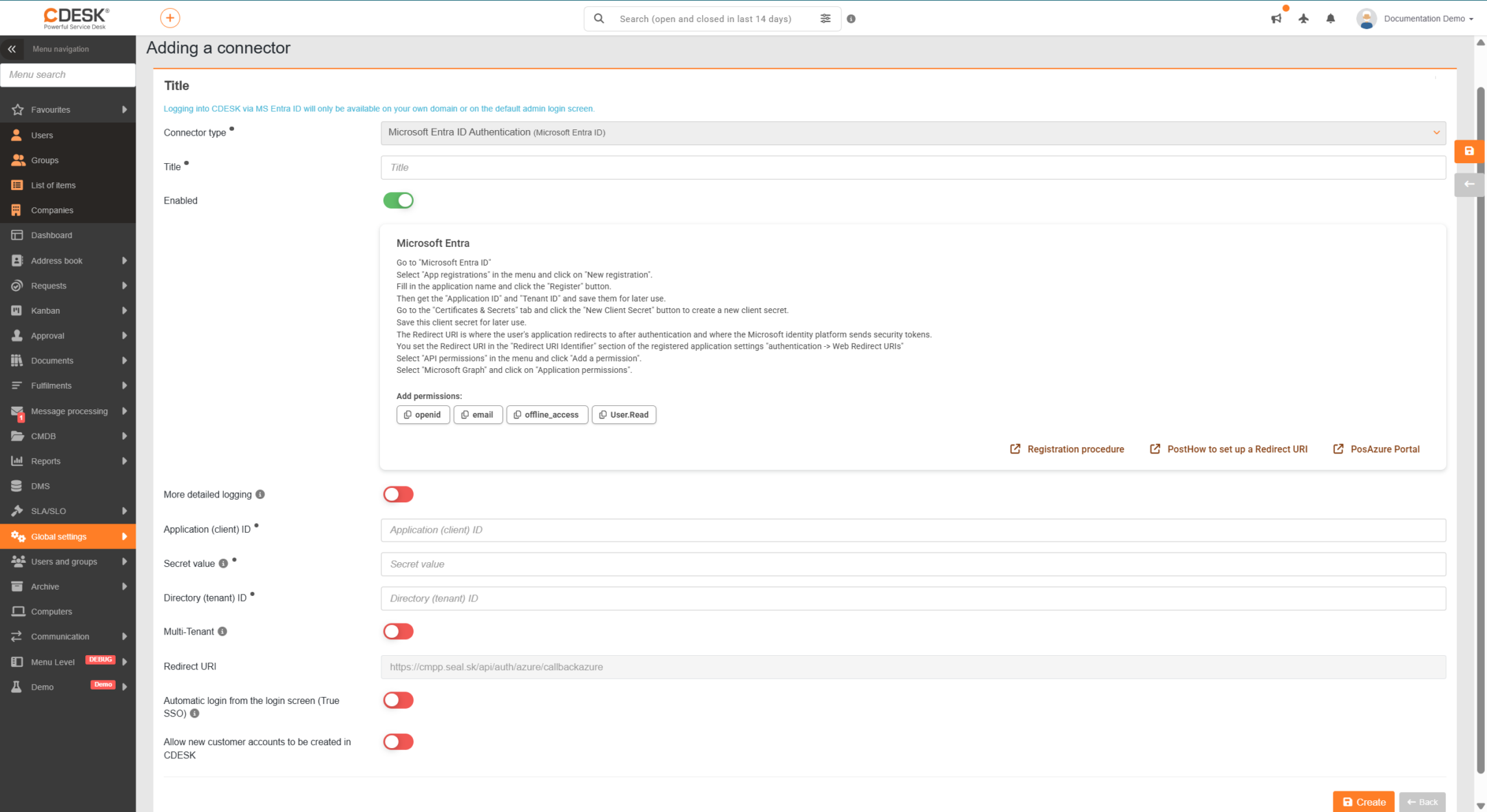Viewport: 1487px width, 812px height.
Task: Open Groups in sidebar
Action: (67, 160)
